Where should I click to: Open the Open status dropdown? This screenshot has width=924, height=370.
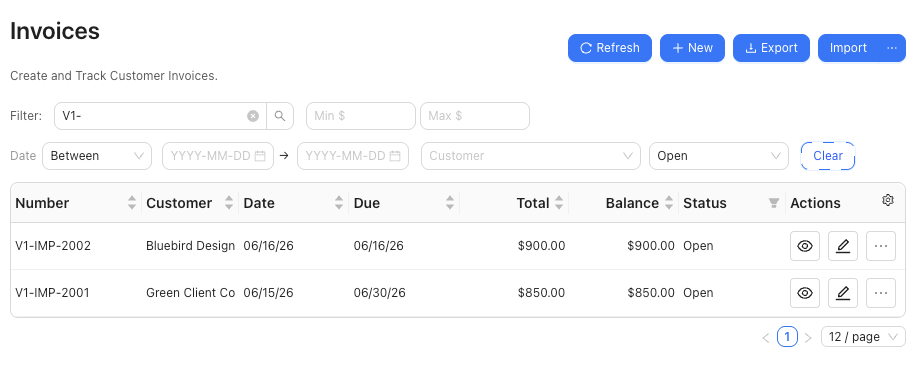point(719,156)
